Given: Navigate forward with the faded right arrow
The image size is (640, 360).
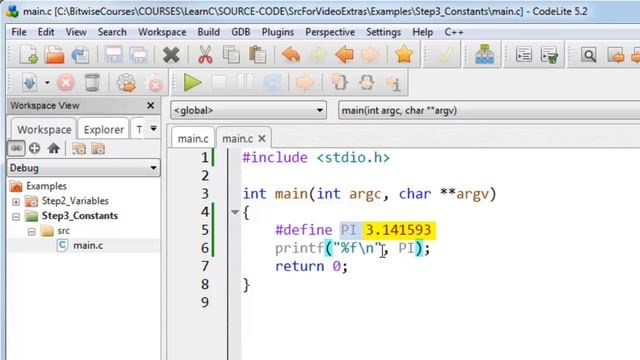Looking at the screenshot, I should click(370, 55).
